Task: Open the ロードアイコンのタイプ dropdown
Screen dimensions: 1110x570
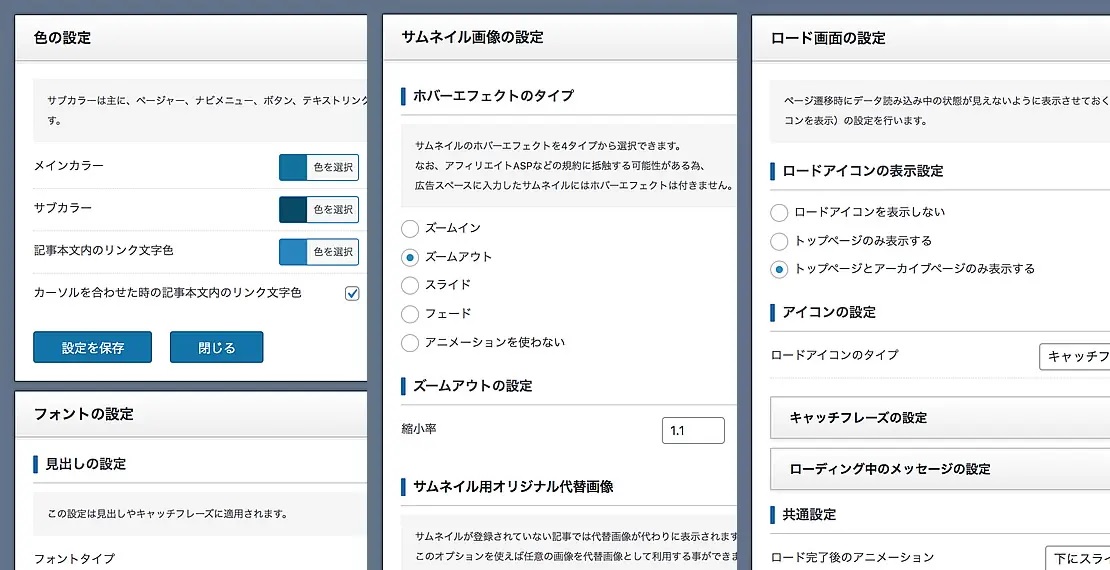Action: (x=1075, y=356)
